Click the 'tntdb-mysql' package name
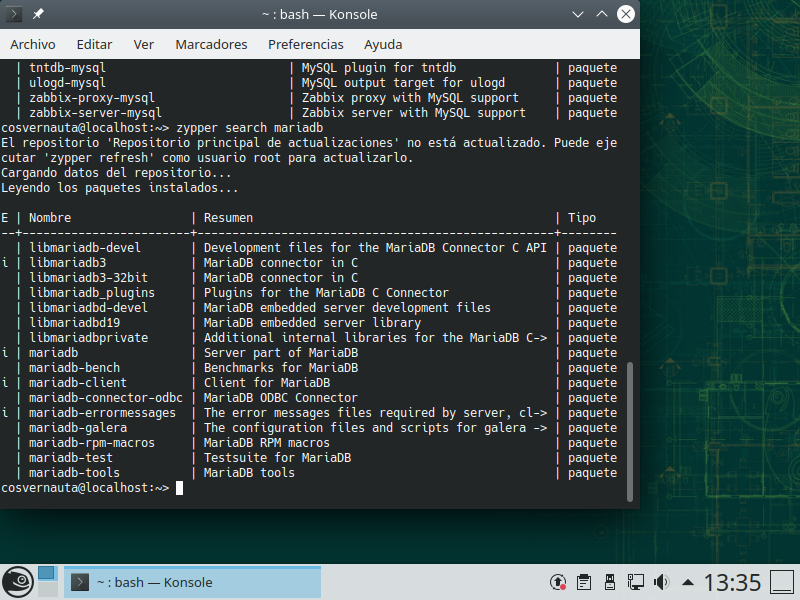Screen dimensions: 800x600 (x=67, y=67)
